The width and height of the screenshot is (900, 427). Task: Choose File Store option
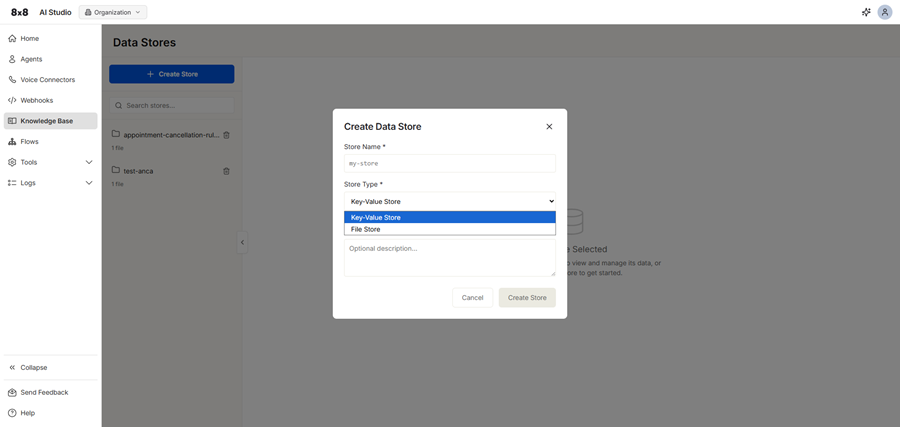[x=449, y=229]
